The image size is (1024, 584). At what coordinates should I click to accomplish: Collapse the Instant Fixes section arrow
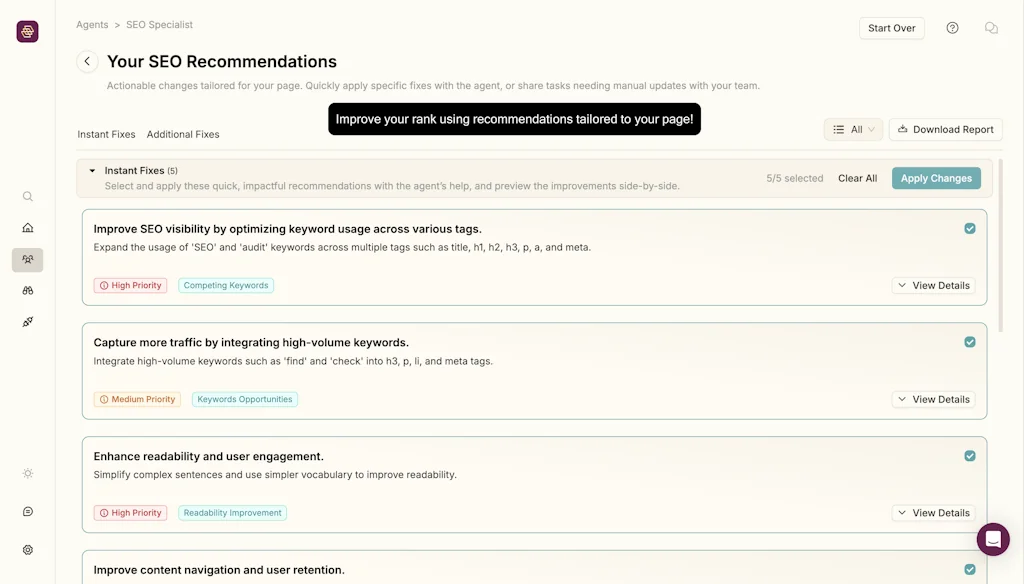93,171
